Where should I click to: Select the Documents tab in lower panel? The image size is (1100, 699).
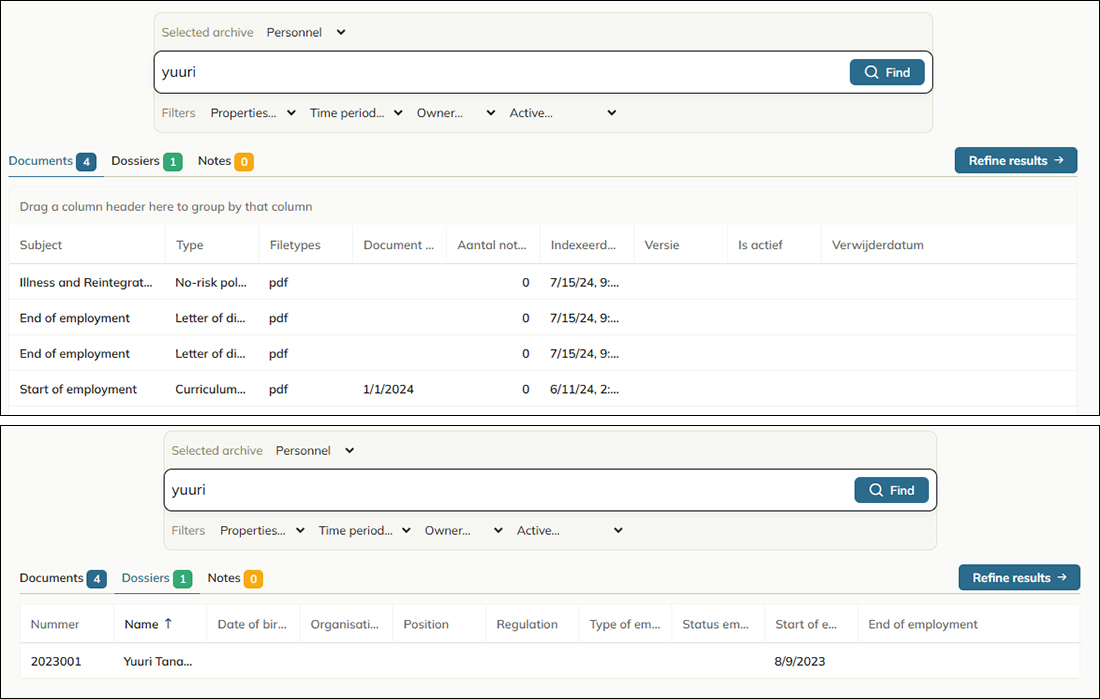[x=62, y=578]
